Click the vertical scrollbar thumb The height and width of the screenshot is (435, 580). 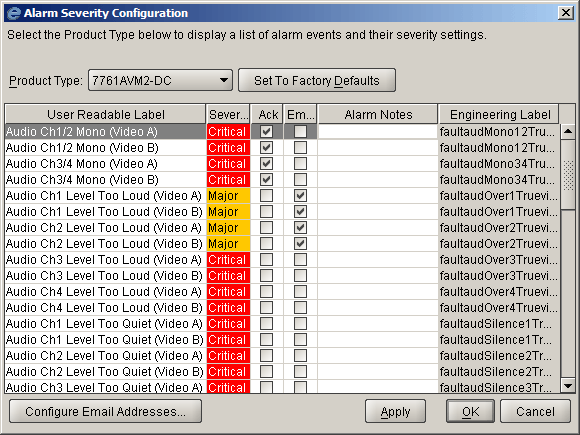click(568, 175)
